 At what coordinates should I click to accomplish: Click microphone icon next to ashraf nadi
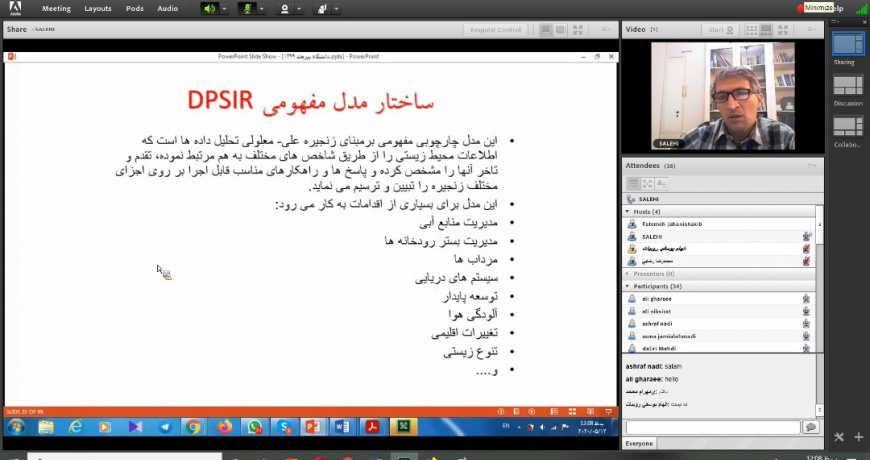806,323
